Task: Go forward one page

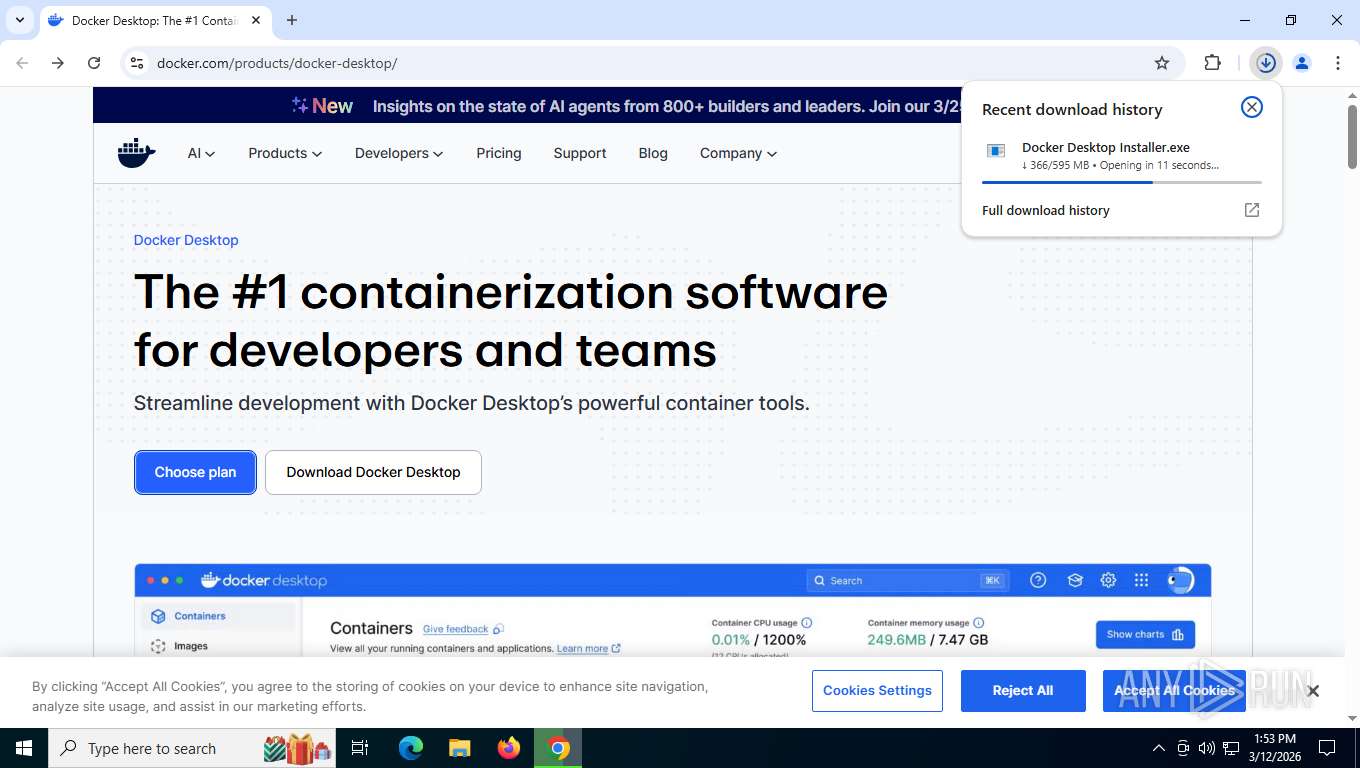Action: 58,63
